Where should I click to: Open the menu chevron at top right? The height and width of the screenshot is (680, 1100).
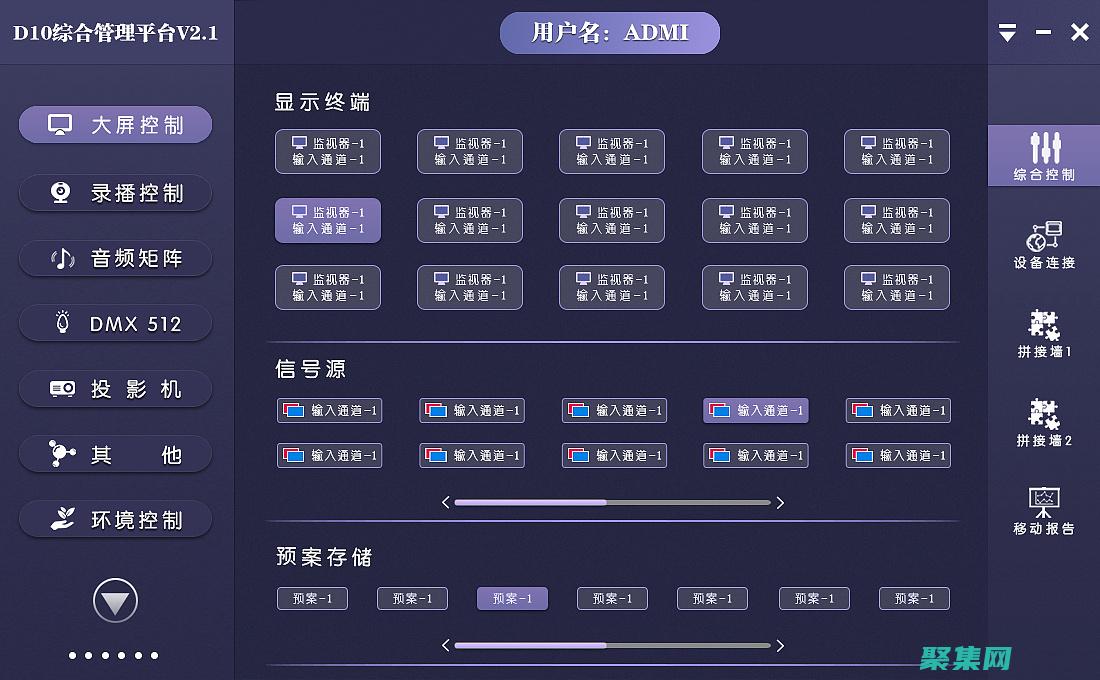[1007, 32]
